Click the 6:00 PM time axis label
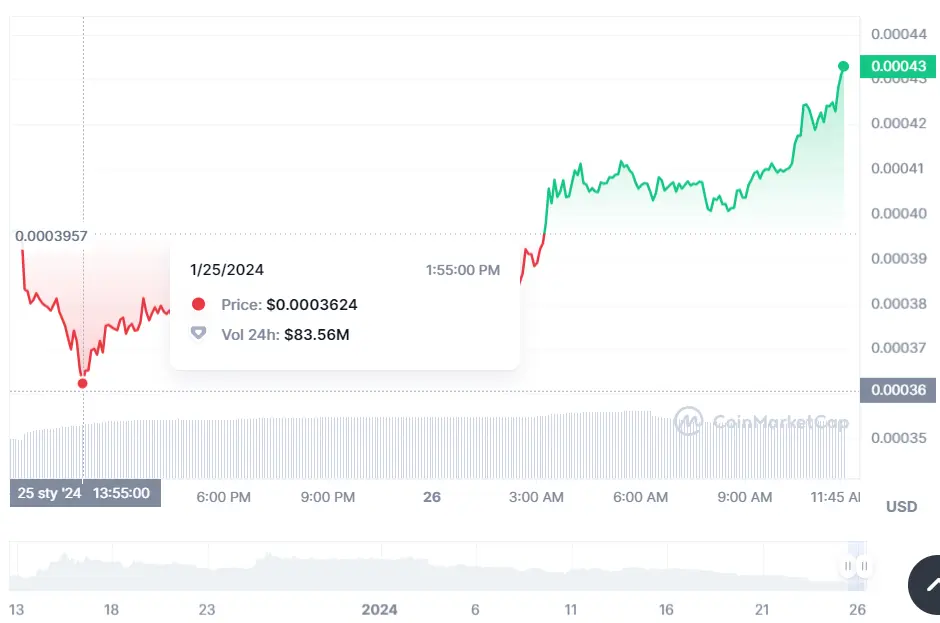Viewport: 940px width, 623px height. click(x=223, y=497)
